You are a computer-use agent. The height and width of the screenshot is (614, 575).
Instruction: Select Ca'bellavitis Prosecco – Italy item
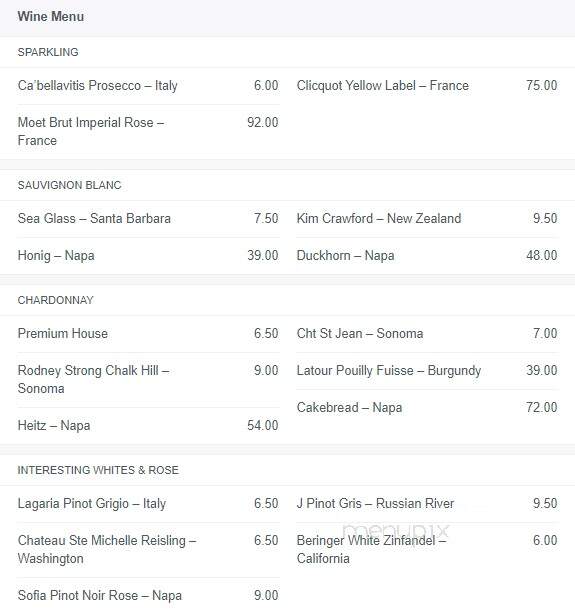(98, 86)
